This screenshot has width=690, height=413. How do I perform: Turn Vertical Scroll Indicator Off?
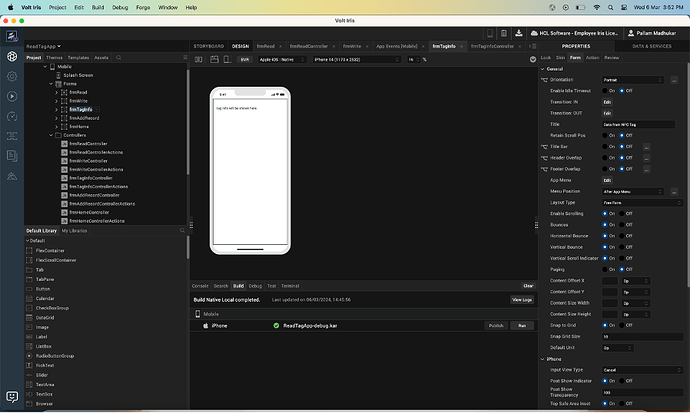tap(622, 258)
